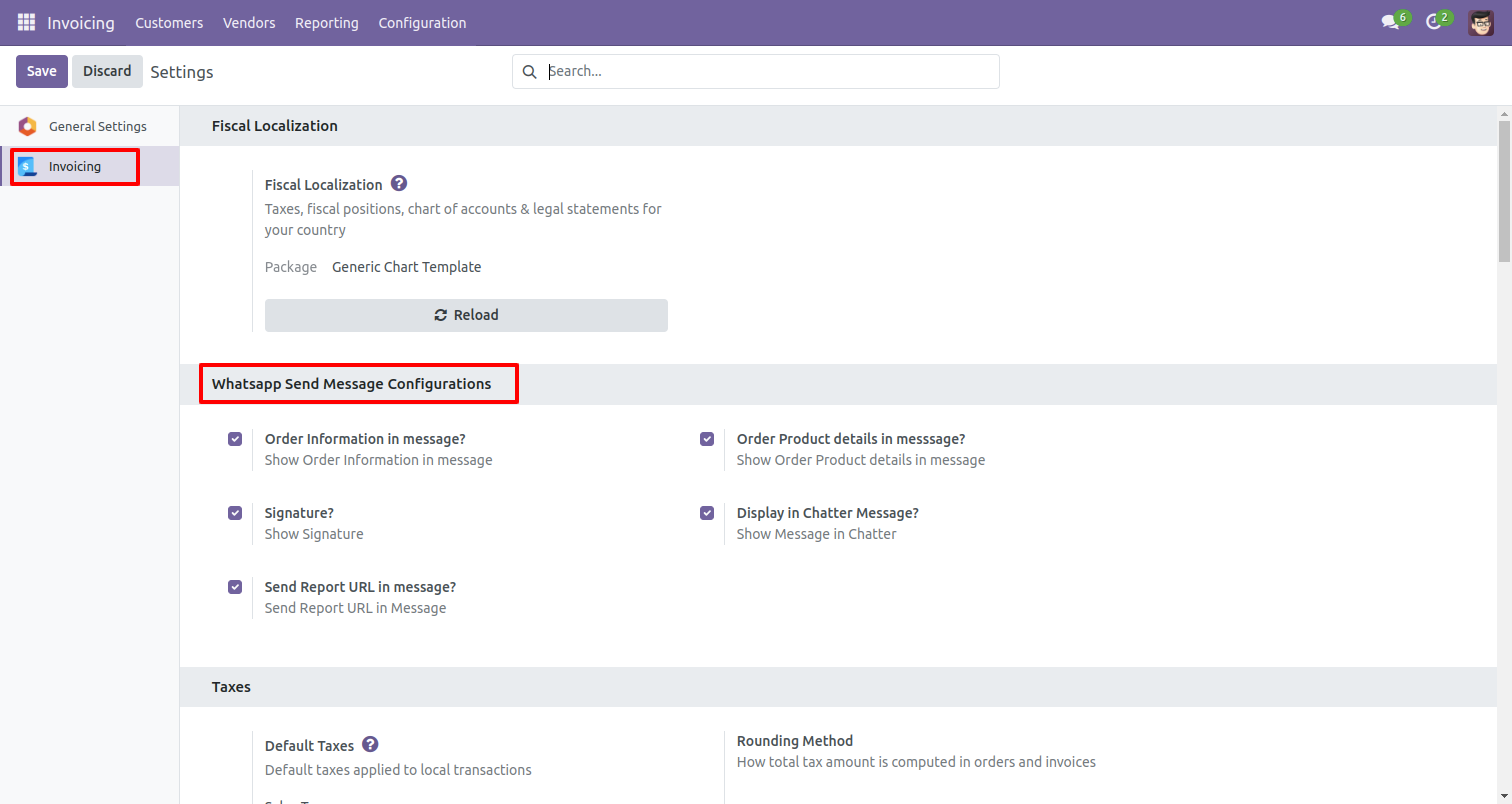The image size is (1512, 804).
Task: Click the Package field label
Action: point(291,267)
